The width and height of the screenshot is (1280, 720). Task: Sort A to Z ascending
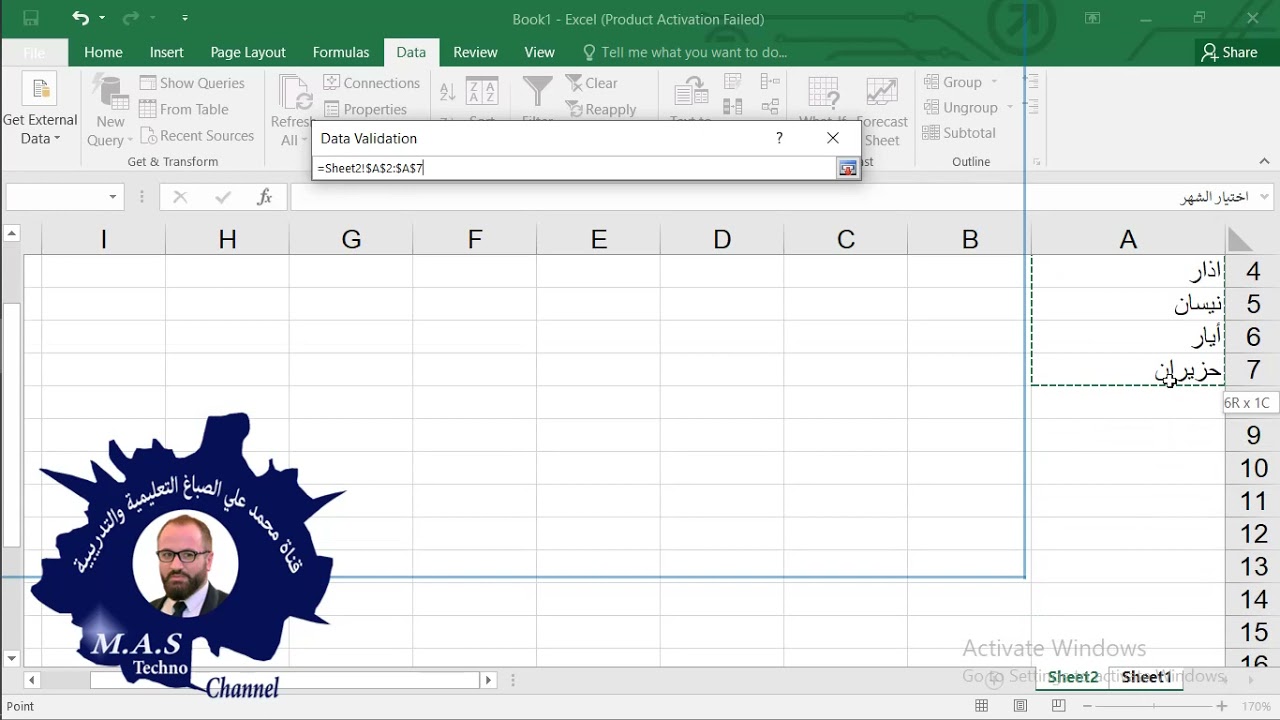448,92
